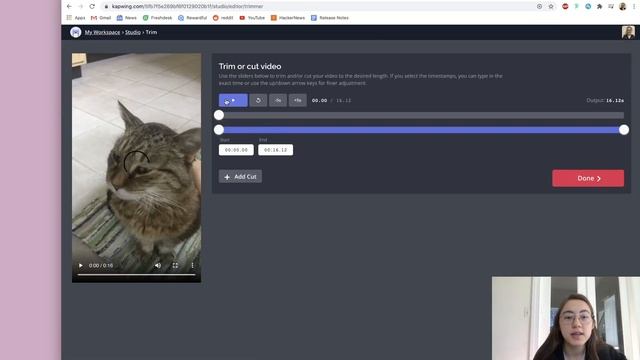Click the webcam overlay of the presenter

(566, 318)
